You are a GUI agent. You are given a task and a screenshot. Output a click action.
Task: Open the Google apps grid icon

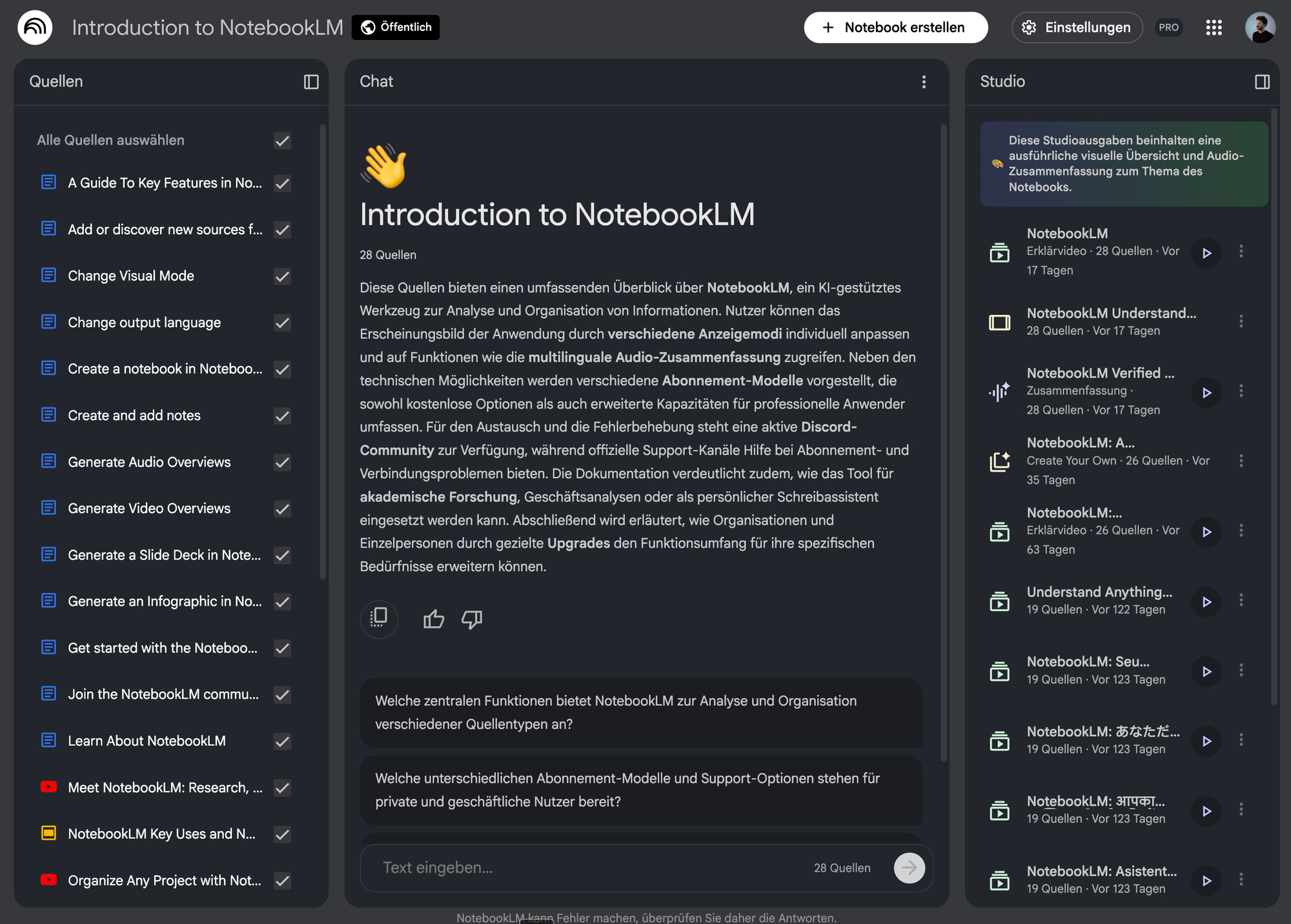click(1214, 28)
